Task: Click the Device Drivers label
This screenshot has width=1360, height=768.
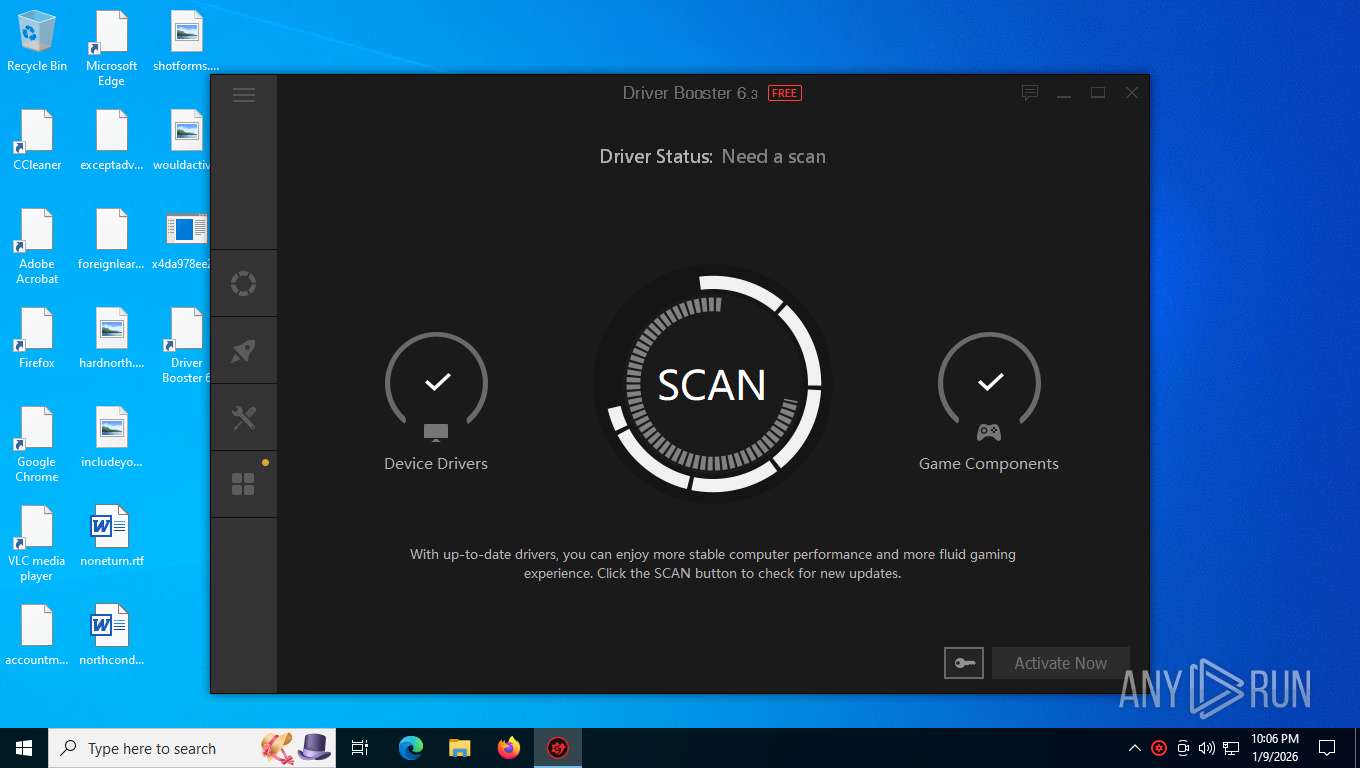Action: [436, 464]
